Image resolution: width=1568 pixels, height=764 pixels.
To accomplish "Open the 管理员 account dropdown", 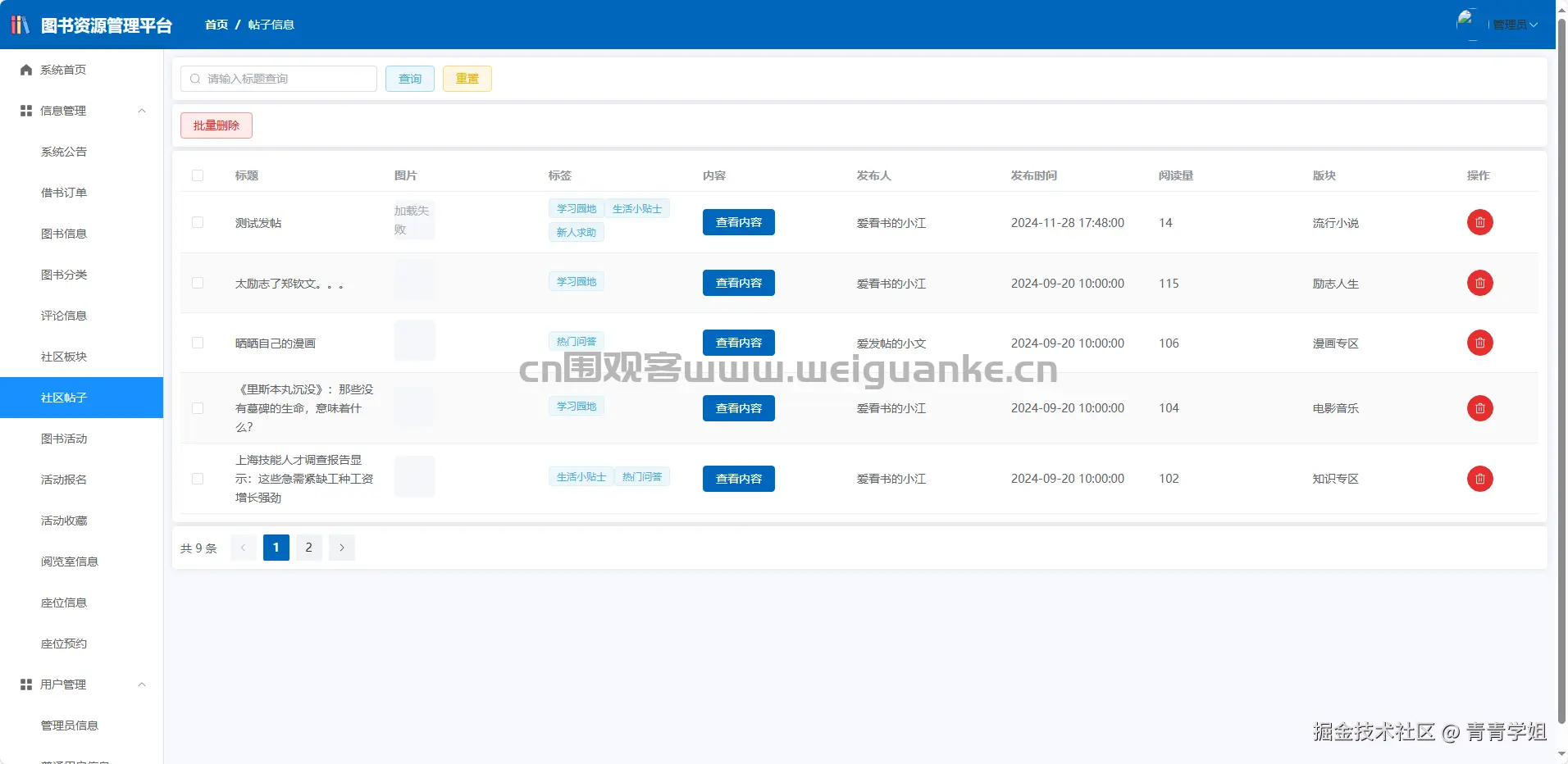I will (x=1515, y=25).
